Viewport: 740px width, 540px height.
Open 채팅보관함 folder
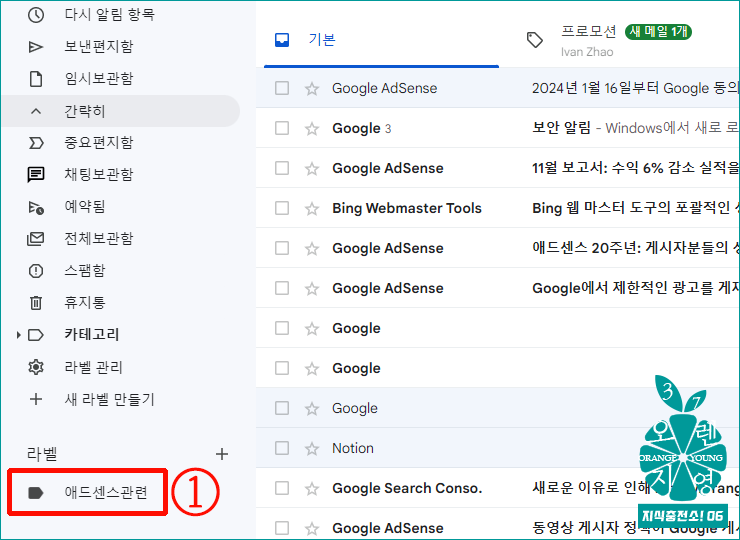click(99, 175)
